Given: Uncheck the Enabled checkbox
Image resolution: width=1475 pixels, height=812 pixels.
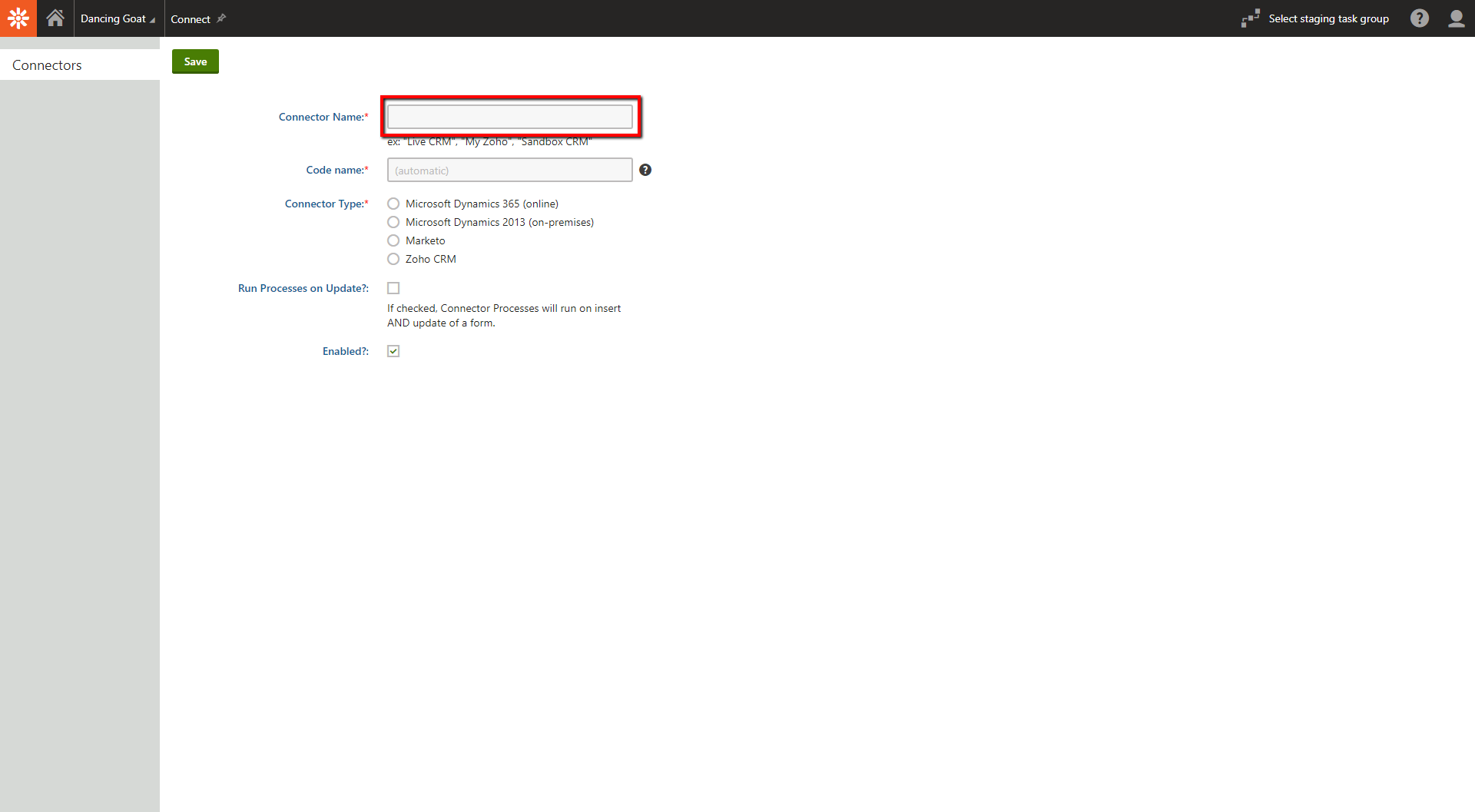Looking at the screenshot, I should pyautogui.click(x=393, y=351).
